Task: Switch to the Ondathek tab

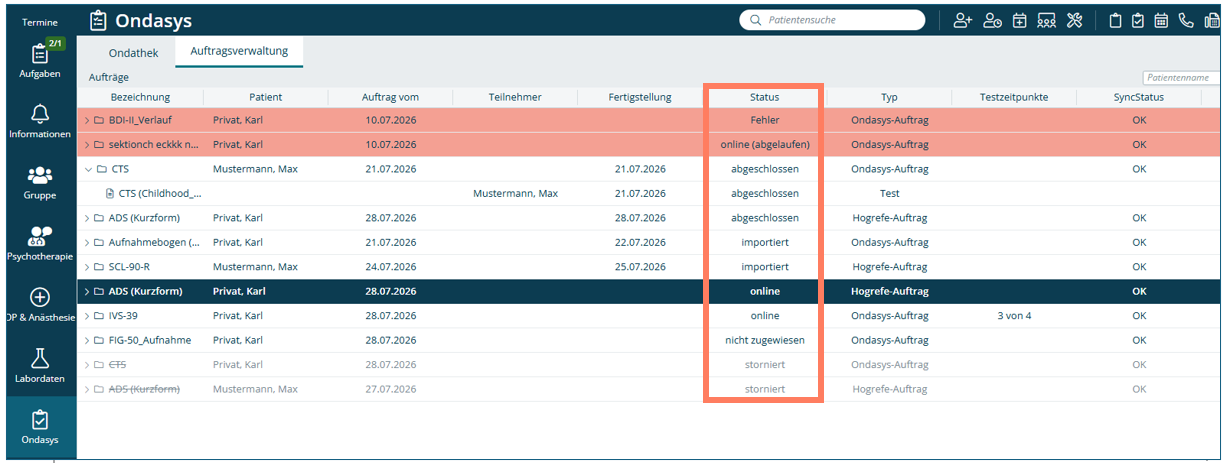Action: [133, 53]
